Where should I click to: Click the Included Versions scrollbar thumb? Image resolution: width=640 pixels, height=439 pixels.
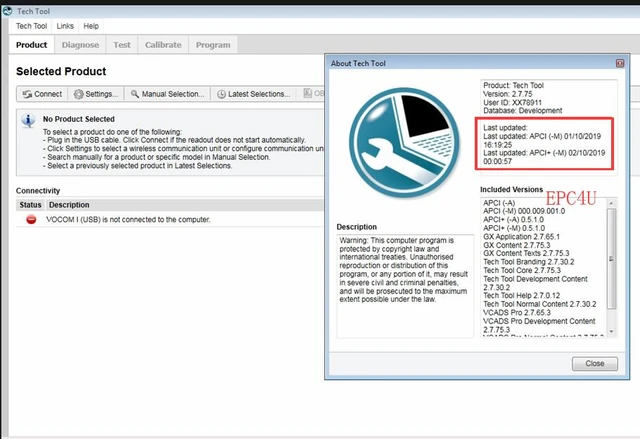611,259
